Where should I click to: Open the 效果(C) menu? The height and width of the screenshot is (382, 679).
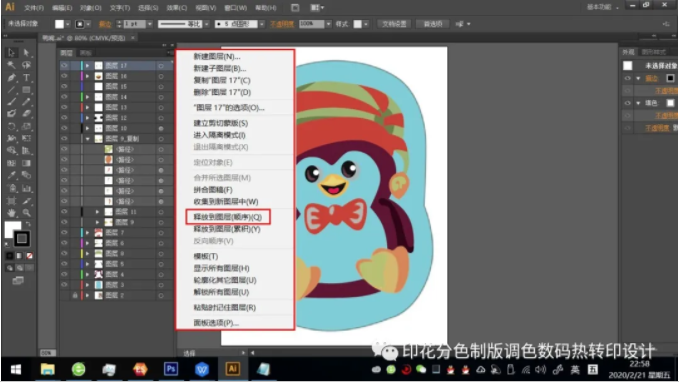coord(177,8)
